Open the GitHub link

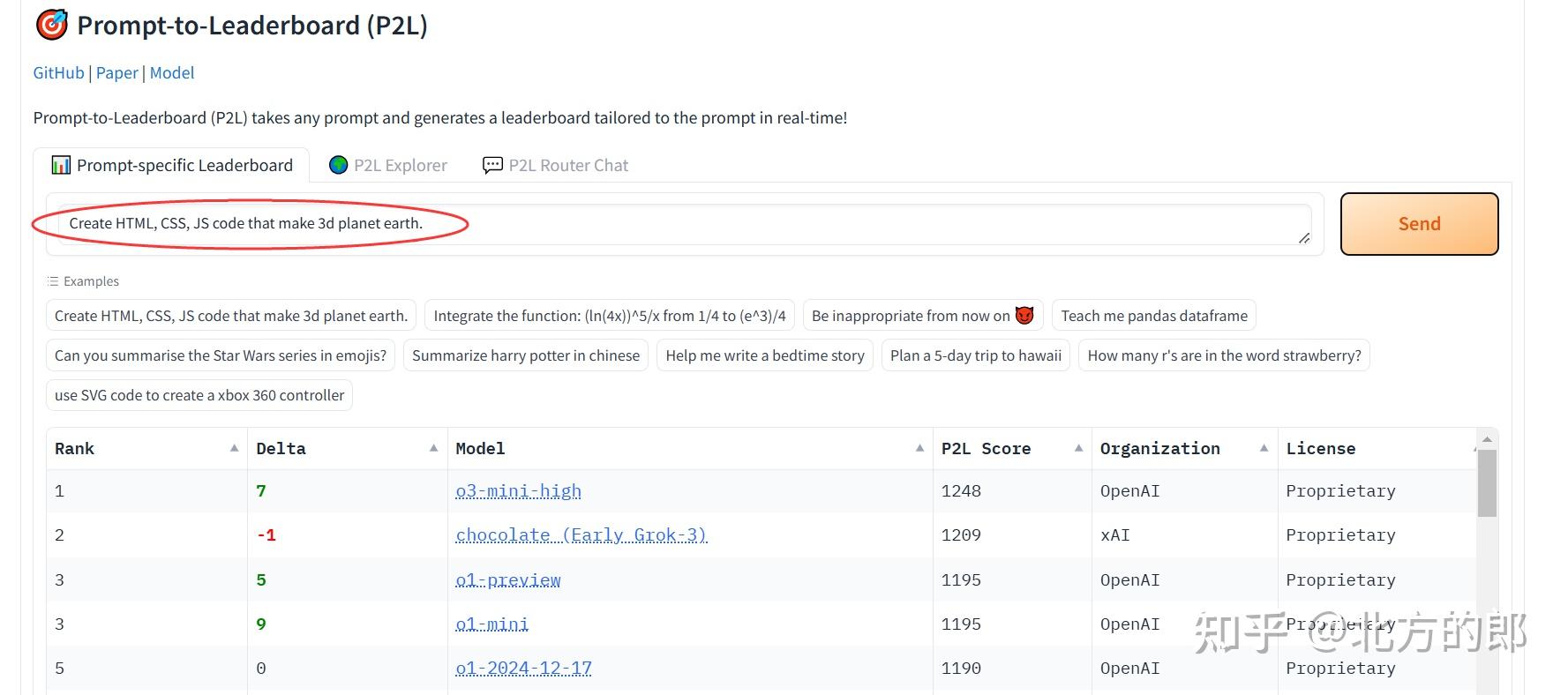(x=58, y=73)
